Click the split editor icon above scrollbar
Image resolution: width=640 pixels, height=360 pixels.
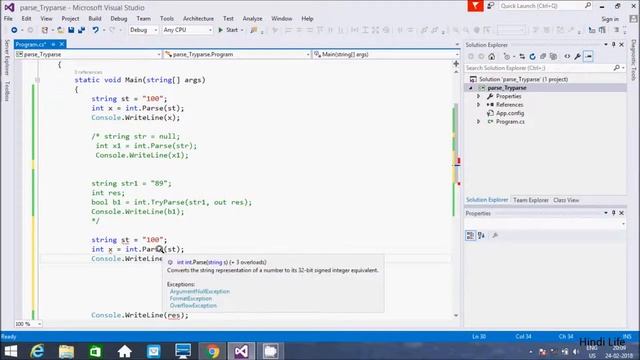456,63
